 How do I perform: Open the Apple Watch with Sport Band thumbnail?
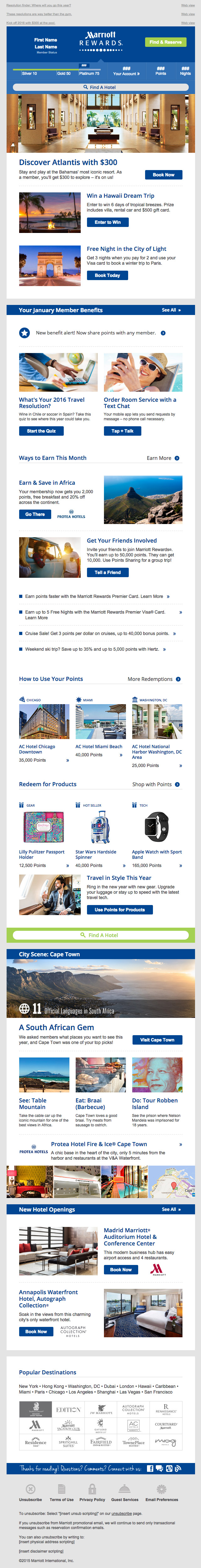157,828
